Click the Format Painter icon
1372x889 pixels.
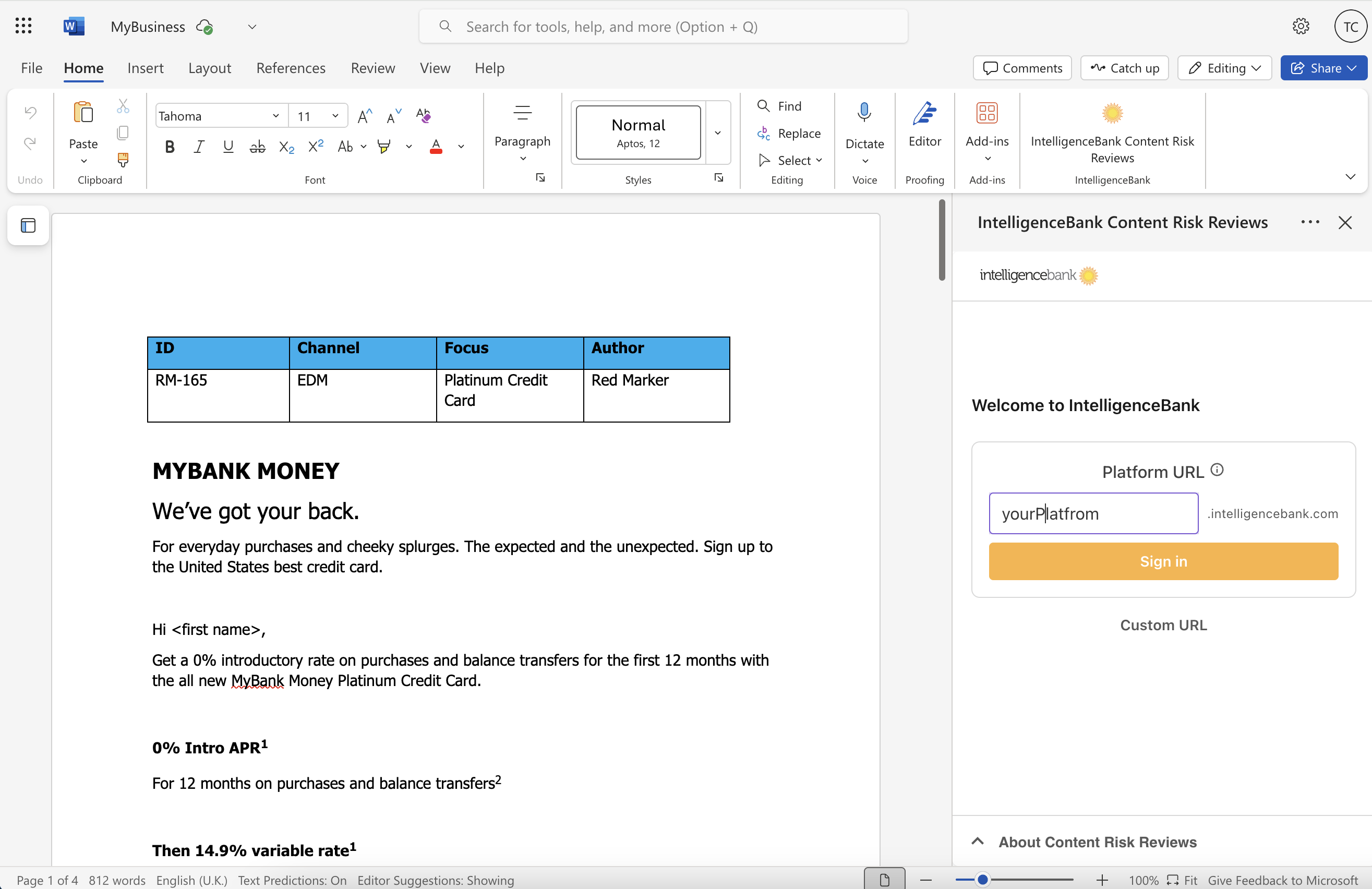123,160
